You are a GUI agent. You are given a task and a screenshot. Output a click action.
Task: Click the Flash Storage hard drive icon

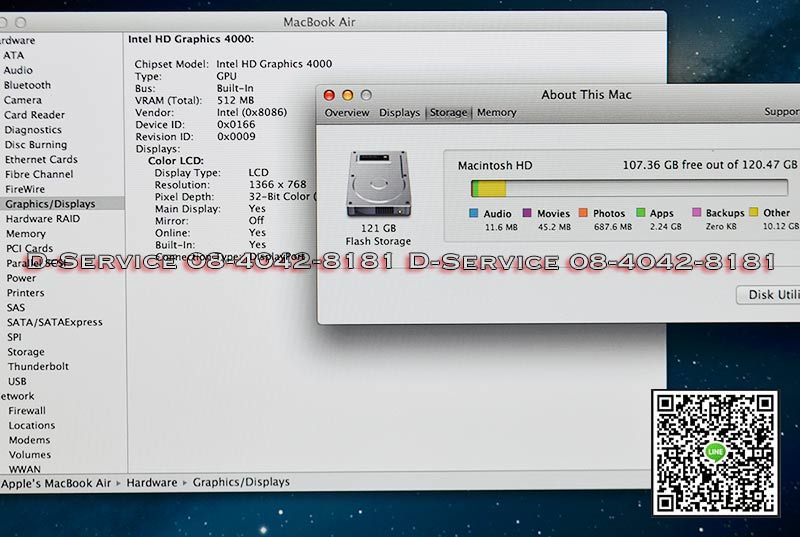coord(378,184)
